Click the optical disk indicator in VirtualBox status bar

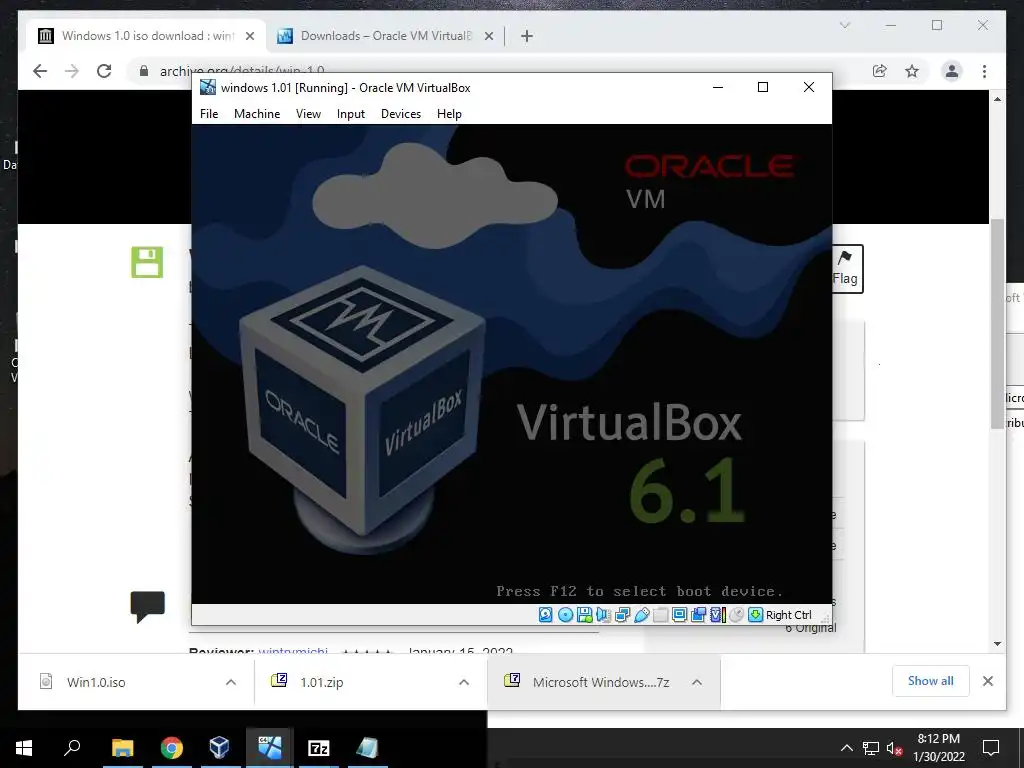click(566, 615)
